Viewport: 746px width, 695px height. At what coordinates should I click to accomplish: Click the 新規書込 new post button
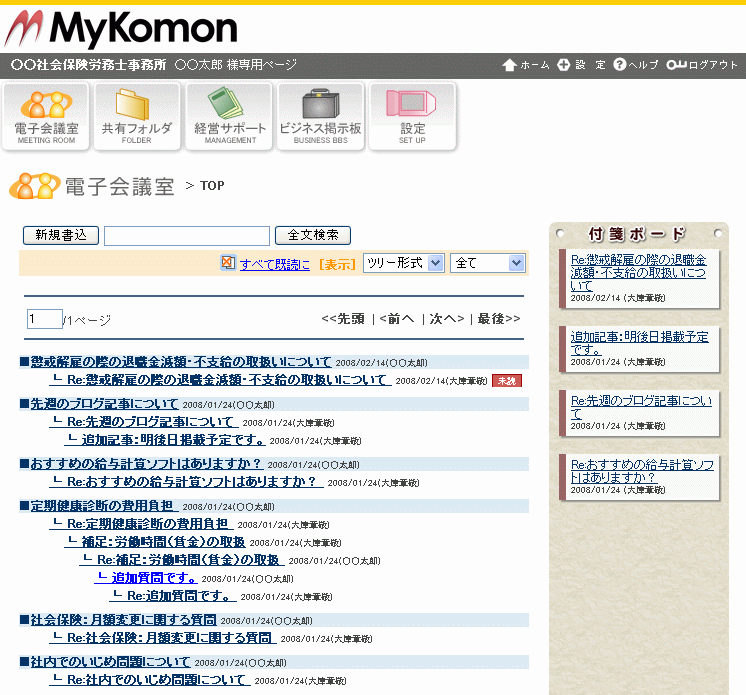click(x=60, y=235)
